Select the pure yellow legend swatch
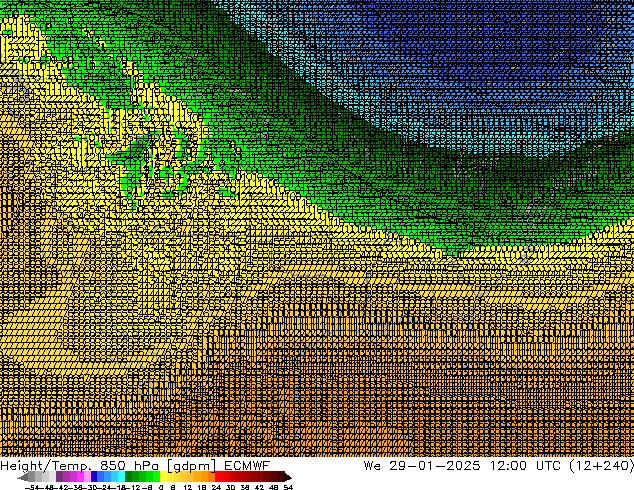Viewport: 634px width, 490px height. pyautogui.click(x=163, y=477)
